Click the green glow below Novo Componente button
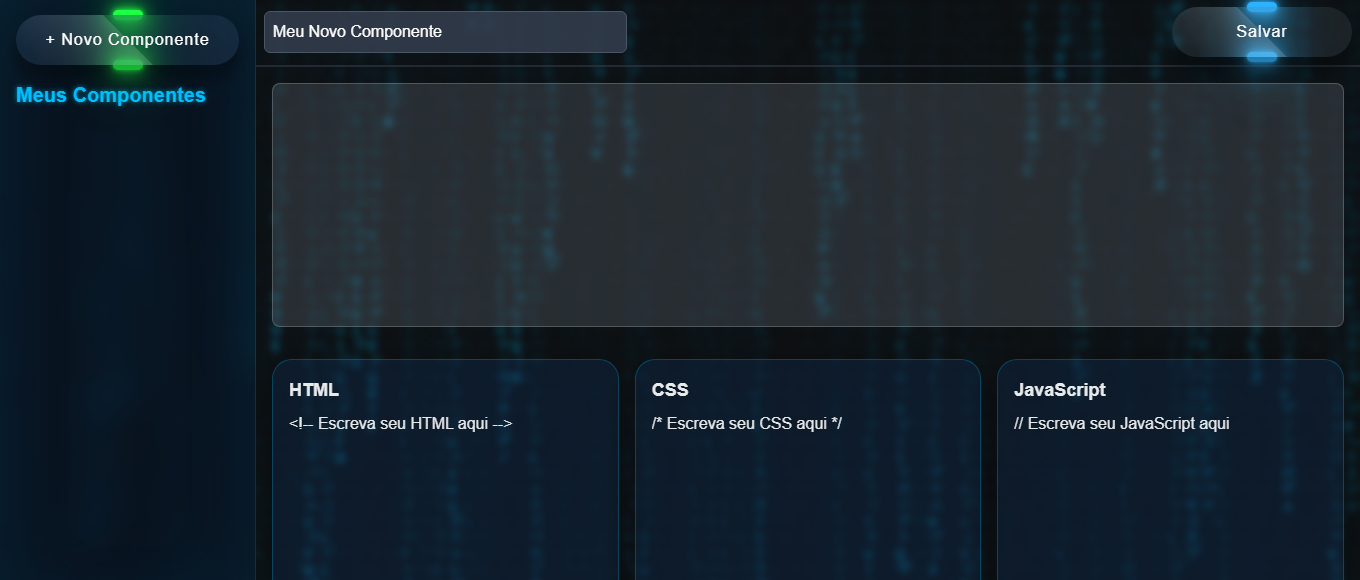The height and width of the screenshot is (580, 1360). pyautogui.click(x=128, y=65)
